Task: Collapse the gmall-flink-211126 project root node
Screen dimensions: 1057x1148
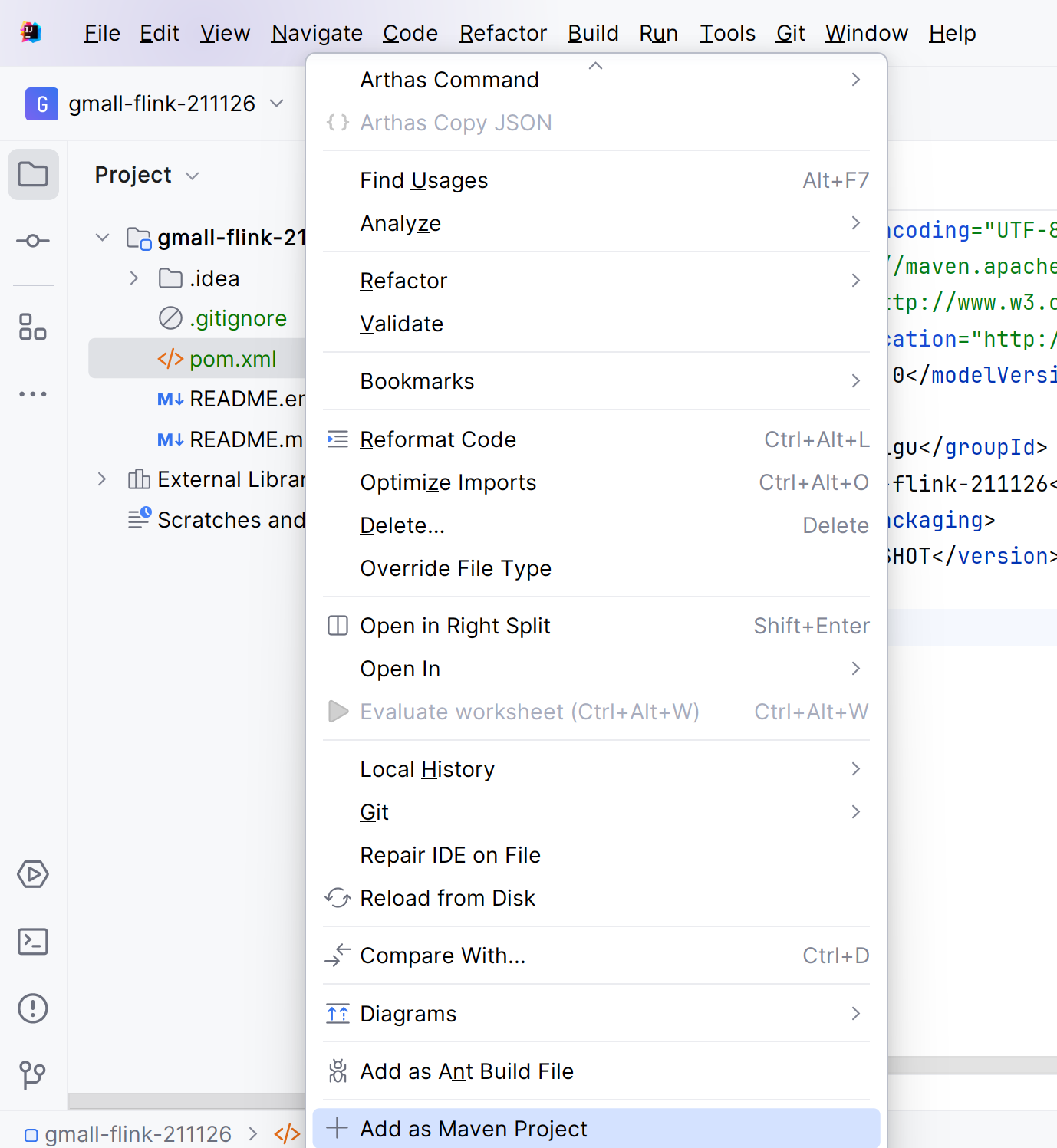Action: coord(102,238)
